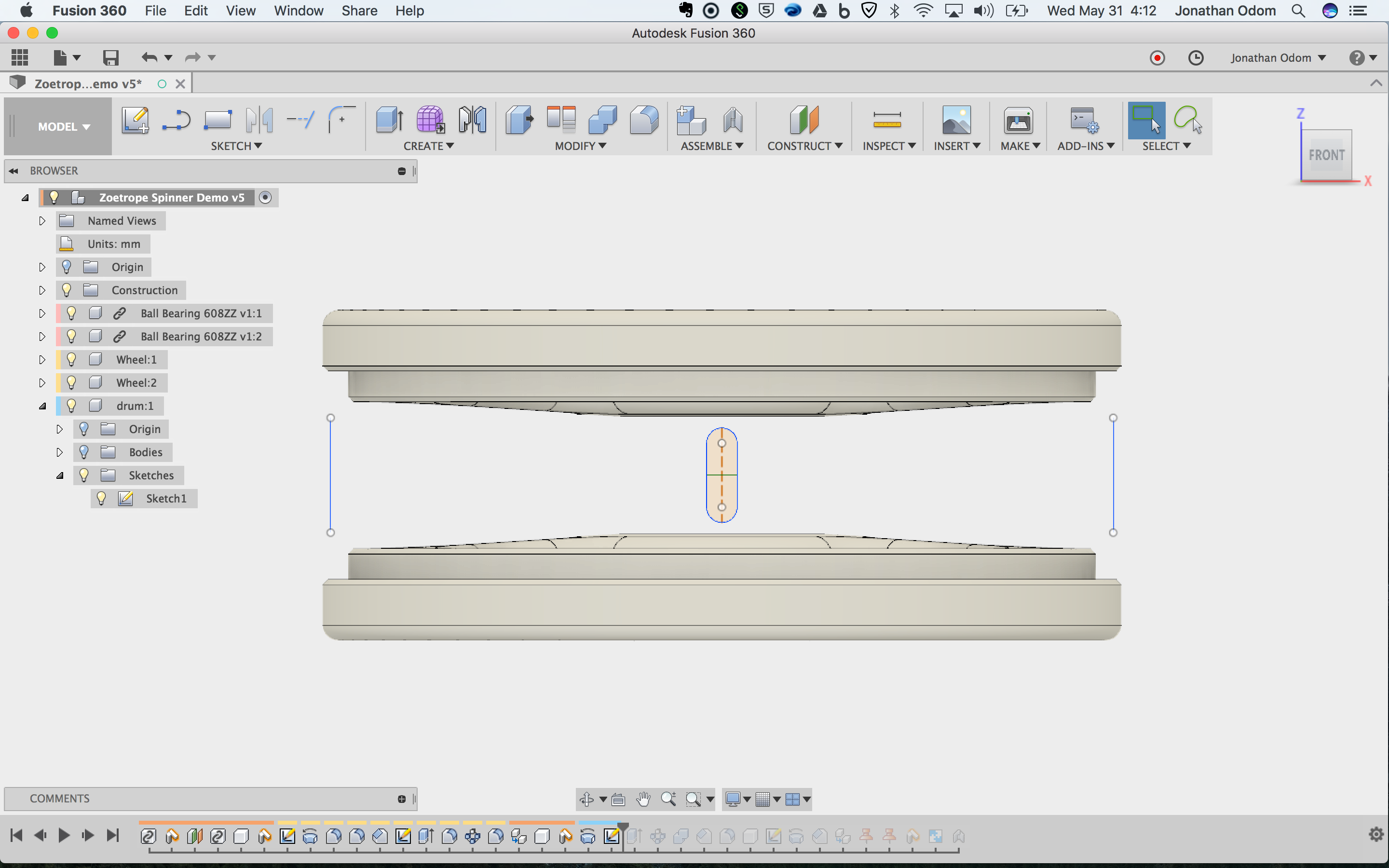Click the Press Pull modify icon
This screenshot has height=868, width=1389.
tap(519, 120)
